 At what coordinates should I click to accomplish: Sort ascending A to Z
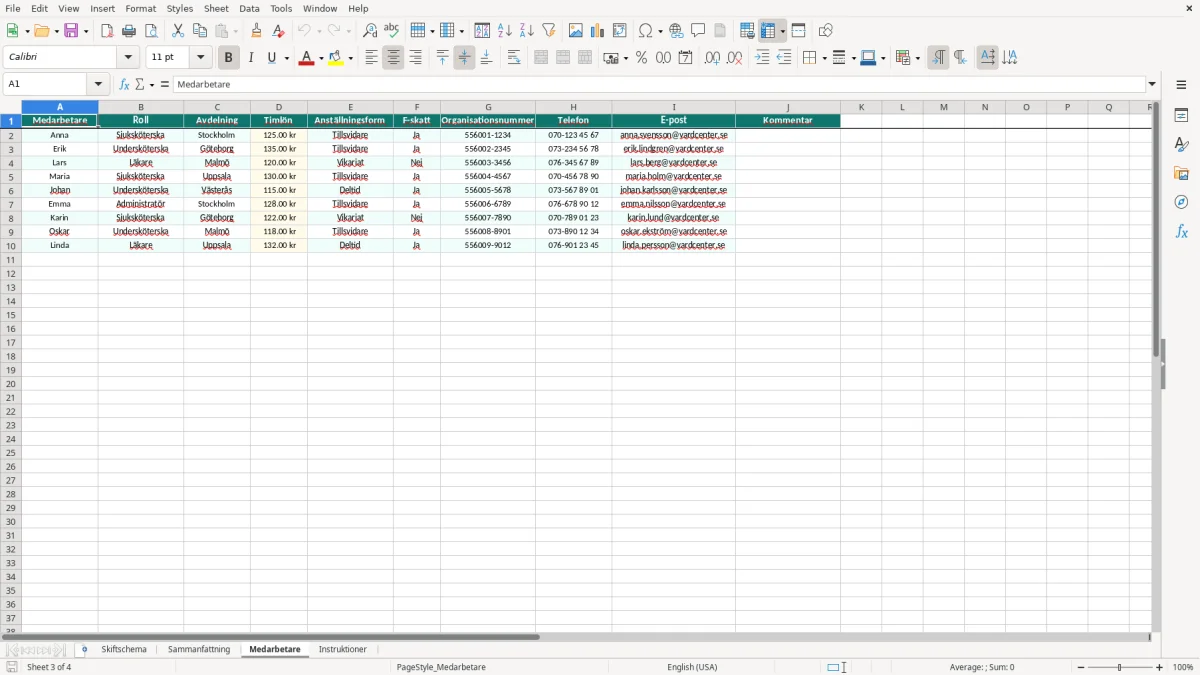505,31
